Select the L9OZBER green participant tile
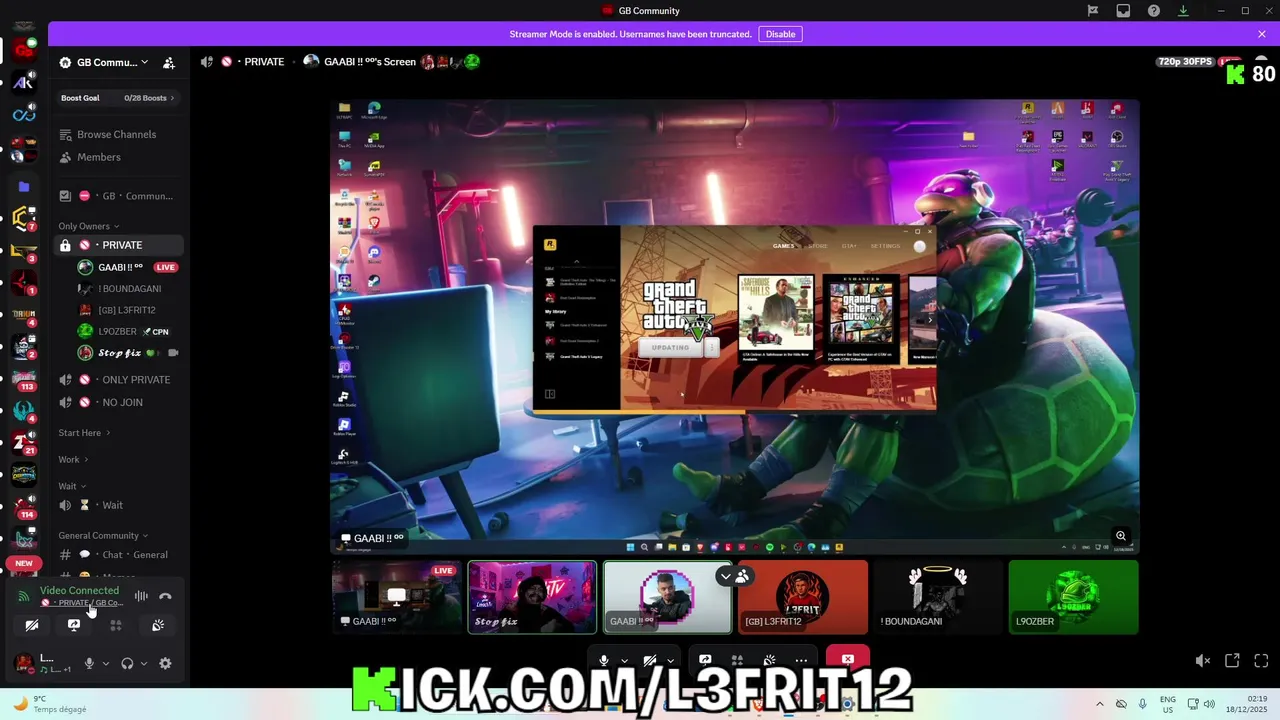This screenshot has height=720, width=1280. point(1073,597)
